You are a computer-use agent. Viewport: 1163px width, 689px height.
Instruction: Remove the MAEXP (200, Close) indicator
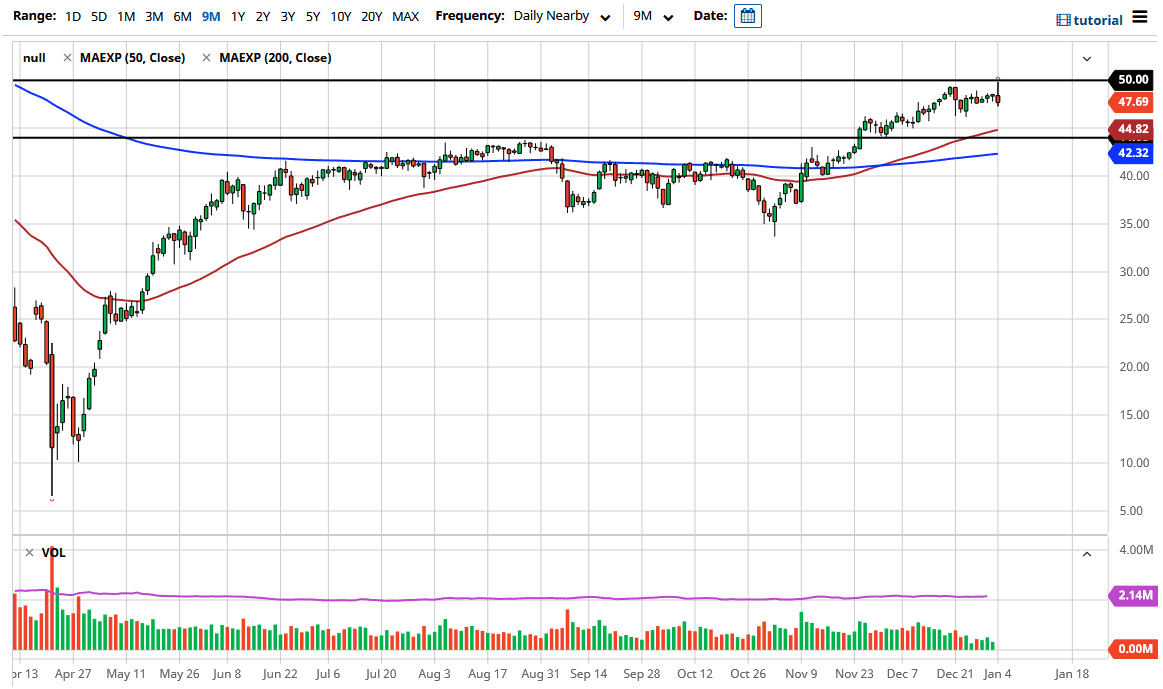coord(207,57)
